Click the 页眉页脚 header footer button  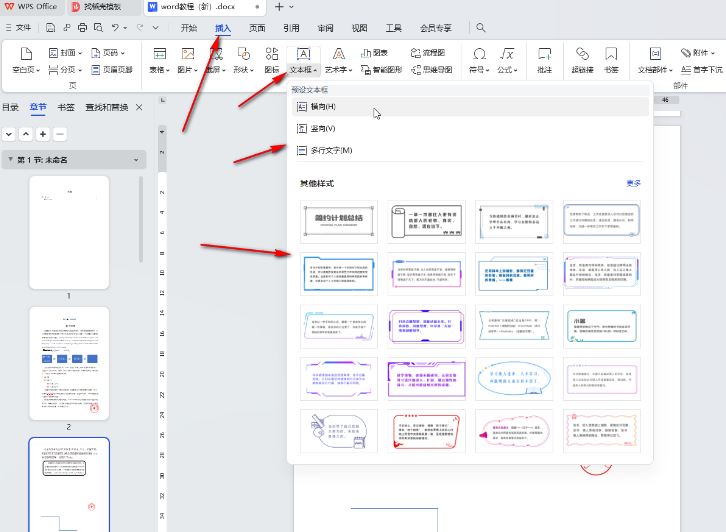[x=112, y=69]
